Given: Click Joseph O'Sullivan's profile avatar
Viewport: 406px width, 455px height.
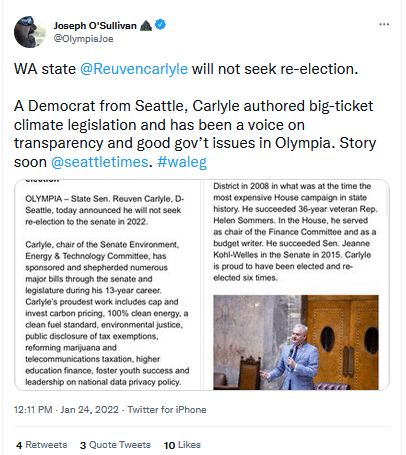Looking at the screenshot, I should tap(30, 32).
